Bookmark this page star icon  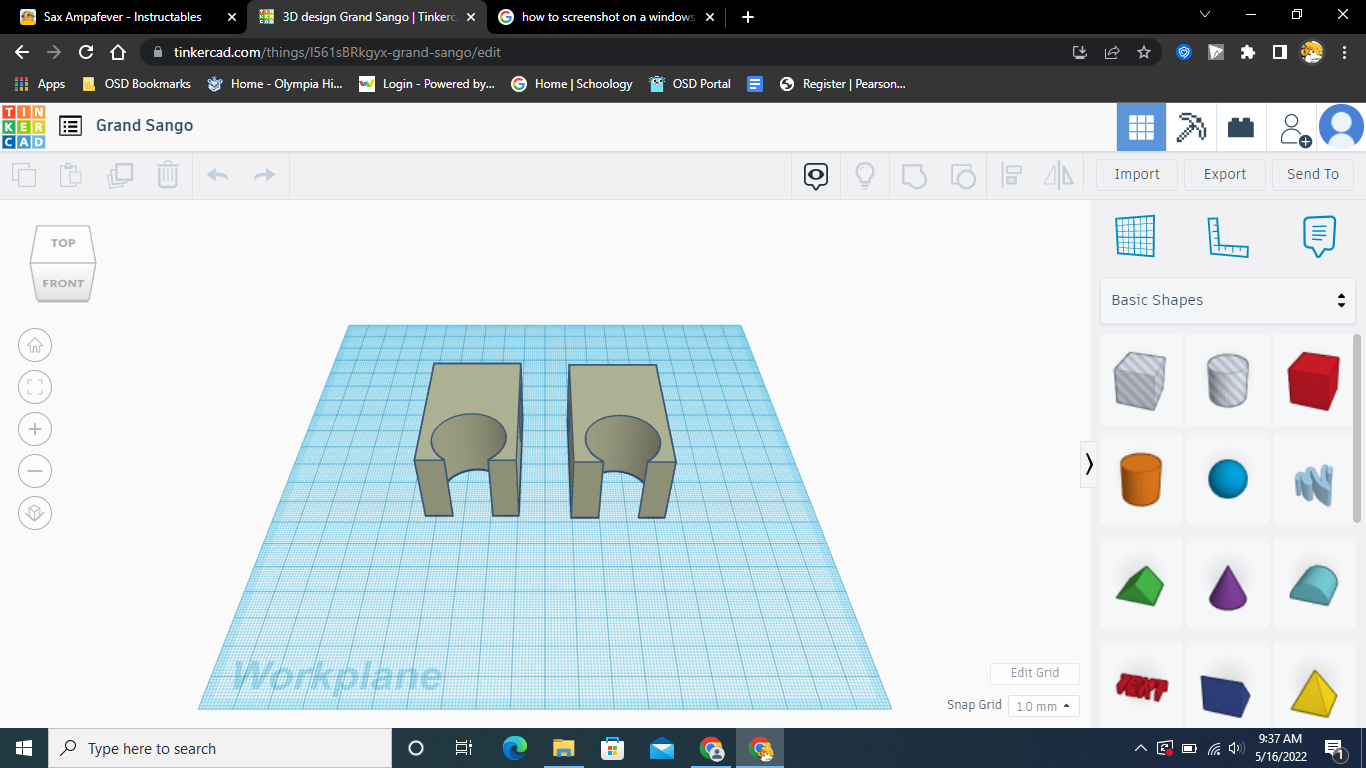[x=1144, y=52]
